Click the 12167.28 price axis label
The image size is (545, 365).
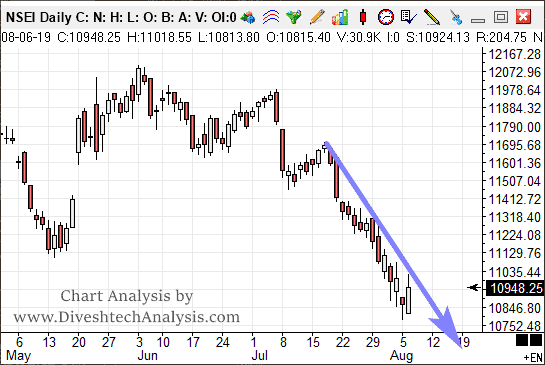click(515, 55)
